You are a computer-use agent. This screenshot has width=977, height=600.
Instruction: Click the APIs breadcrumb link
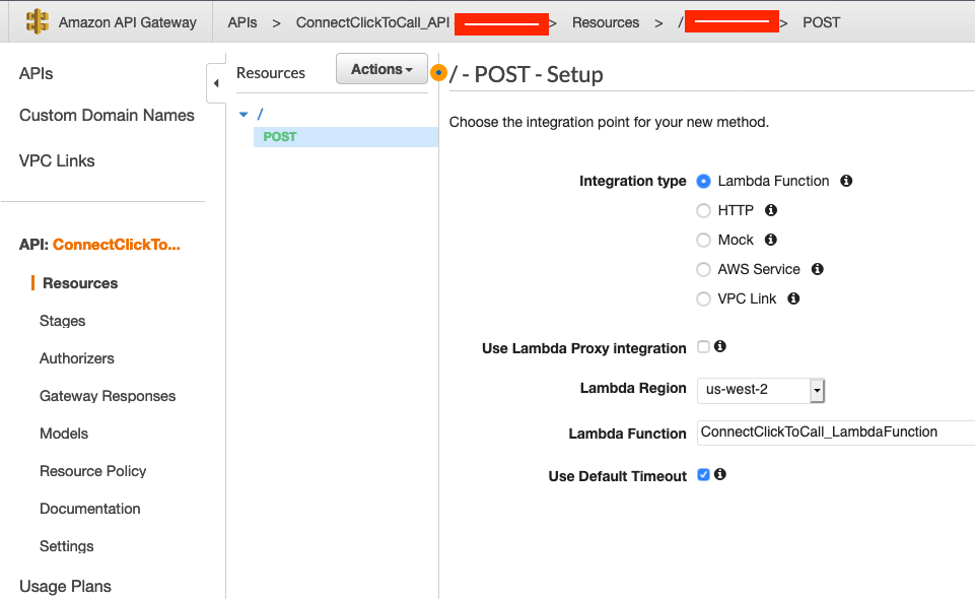tap(240, 21)
